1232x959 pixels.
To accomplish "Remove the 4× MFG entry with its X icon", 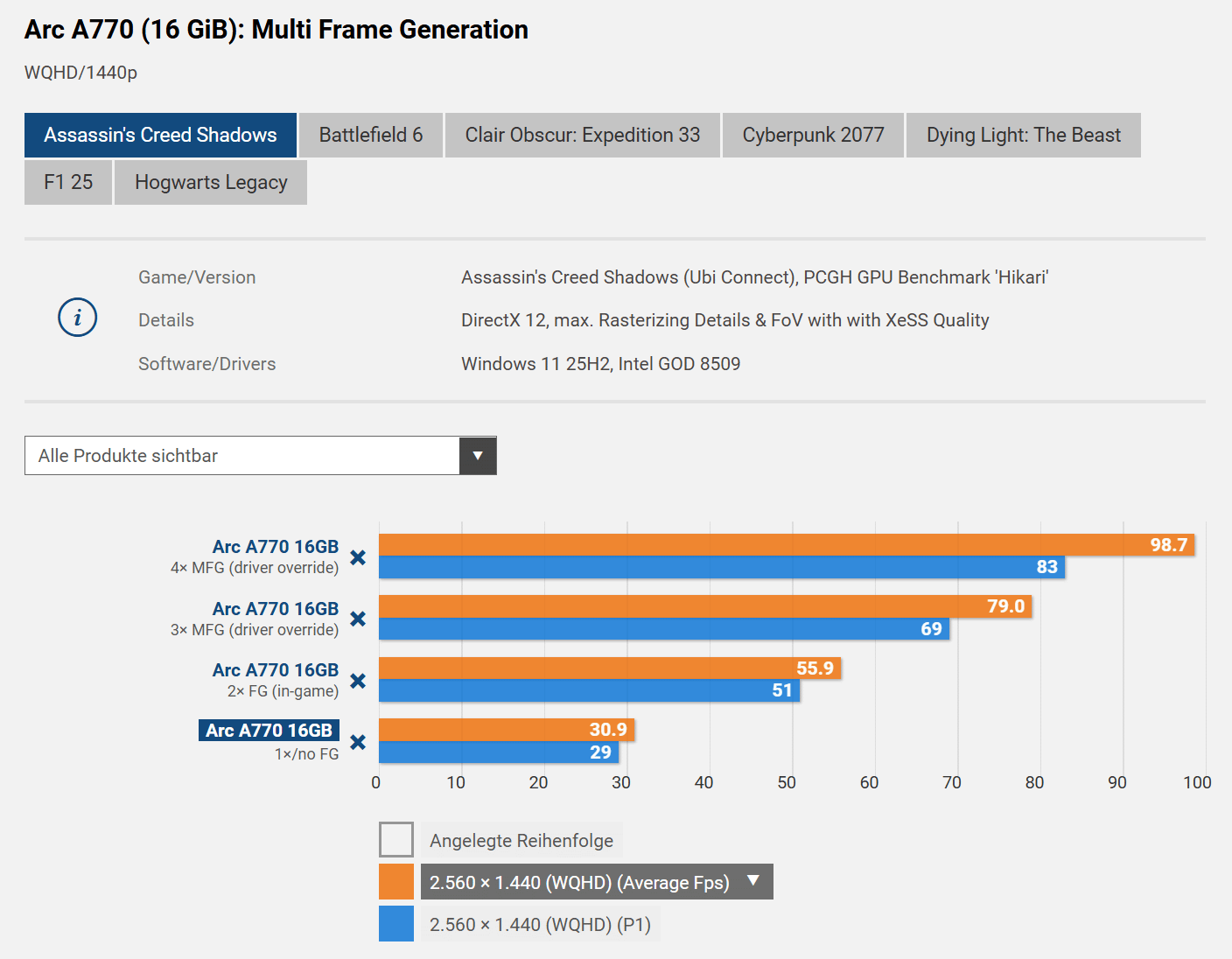I will [x=358, y=557].
